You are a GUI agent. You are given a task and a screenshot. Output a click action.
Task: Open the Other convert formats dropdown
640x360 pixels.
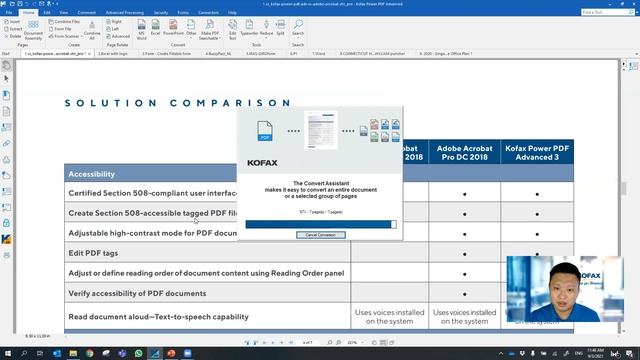191,29
